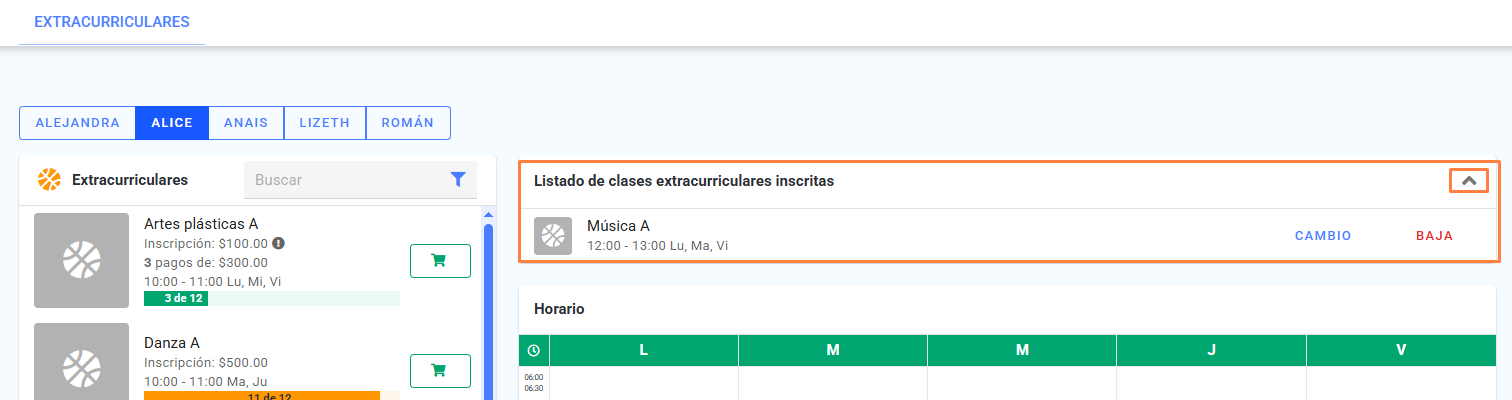The width and height of the screenshot is (1512, 400).
Task: Click the inscription info icon
Action: click(x=279, y=242)
